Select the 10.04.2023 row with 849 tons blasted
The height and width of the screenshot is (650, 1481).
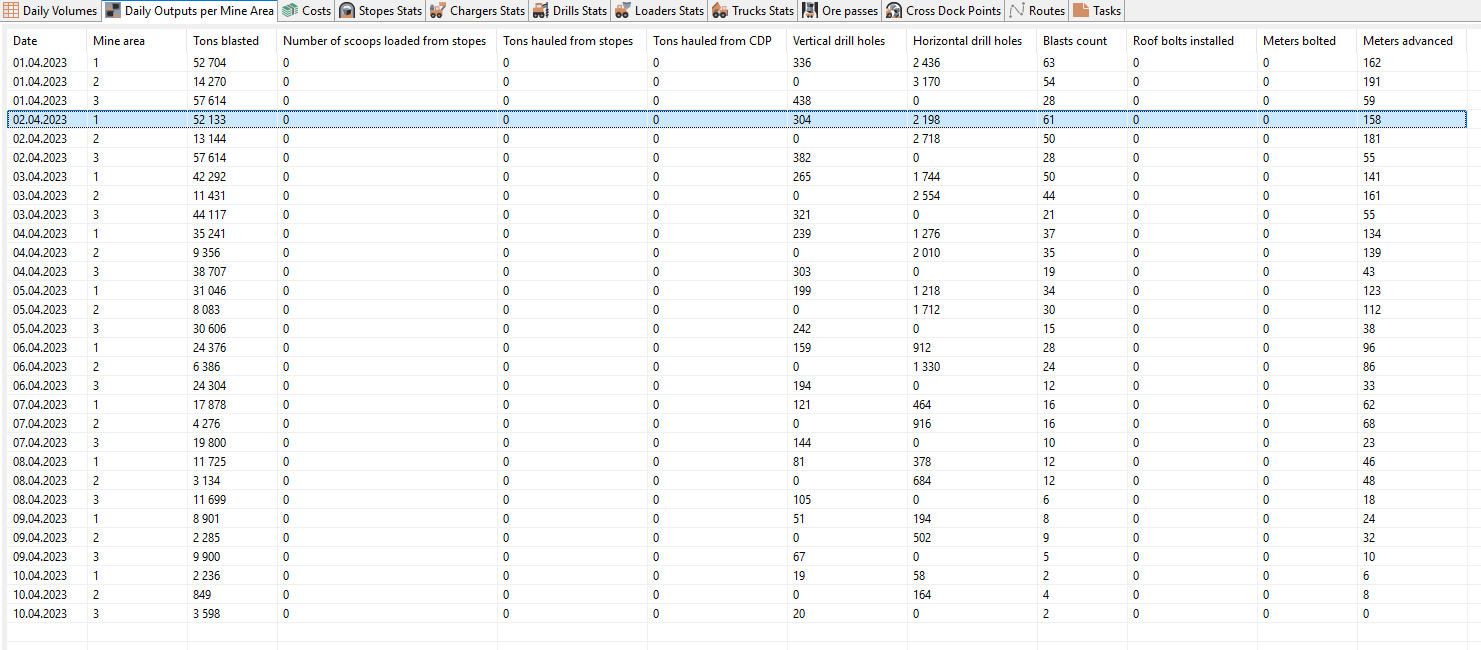tap(737, 594)
